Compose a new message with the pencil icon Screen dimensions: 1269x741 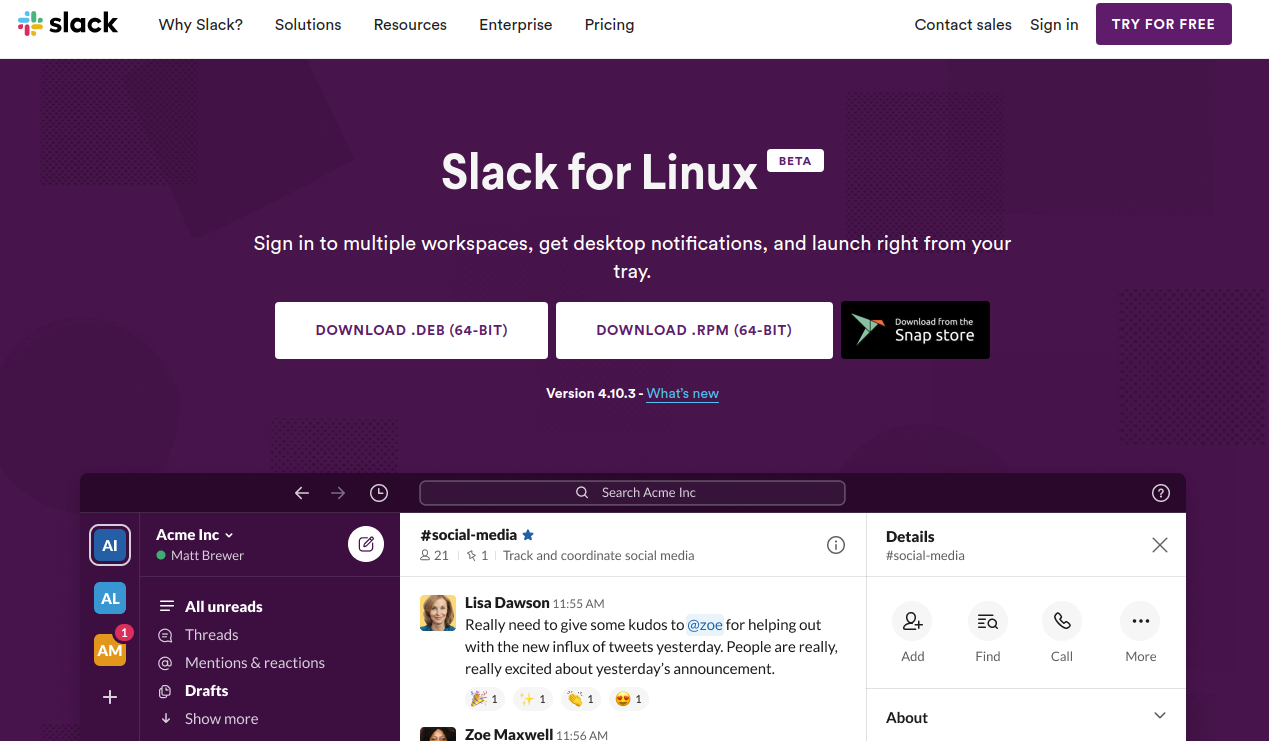366,544
